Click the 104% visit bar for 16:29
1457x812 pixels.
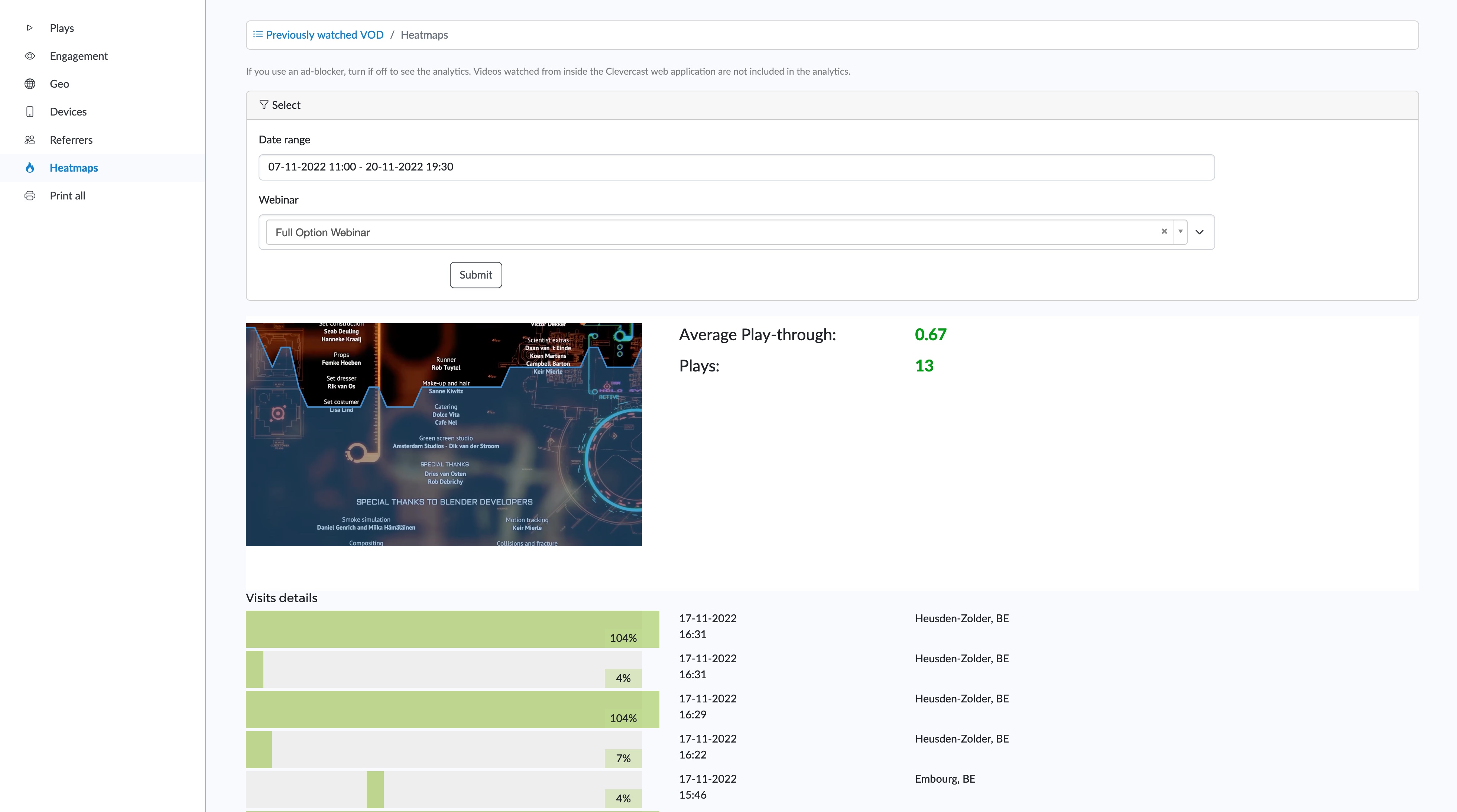click(x=452, y=709)
